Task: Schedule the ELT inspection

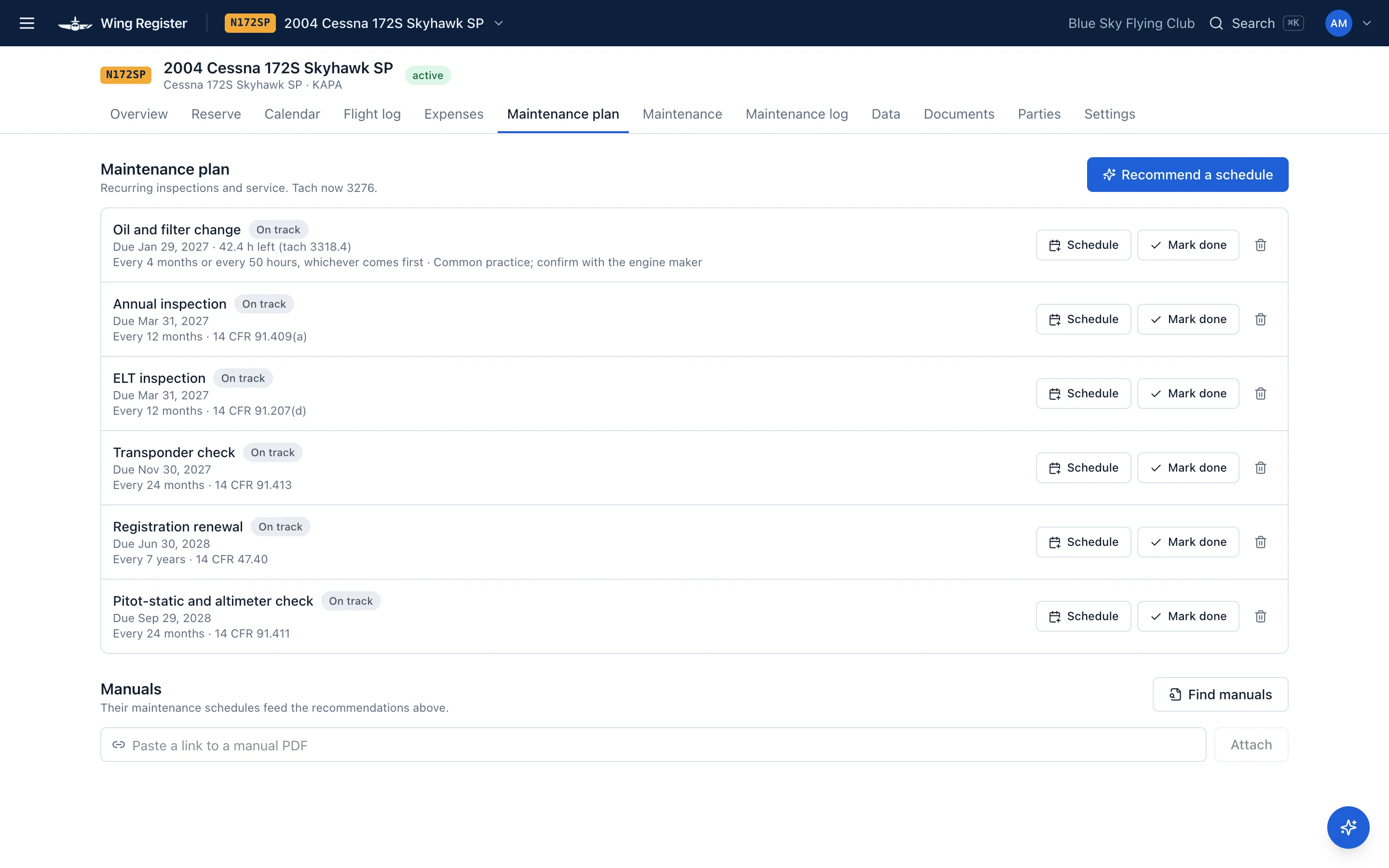Action: point(1083,393)
